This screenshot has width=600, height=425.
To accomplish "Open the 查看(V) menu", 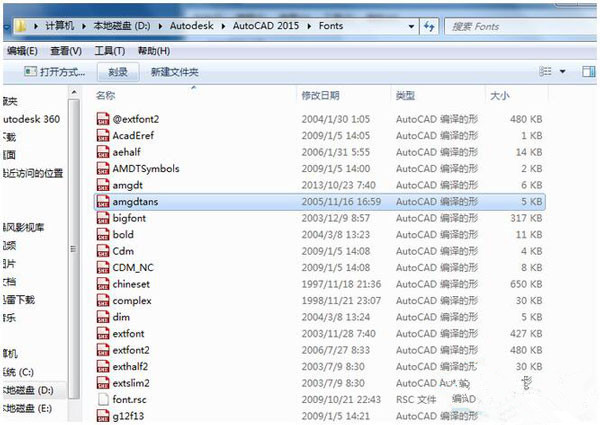I will pos(66,51).
